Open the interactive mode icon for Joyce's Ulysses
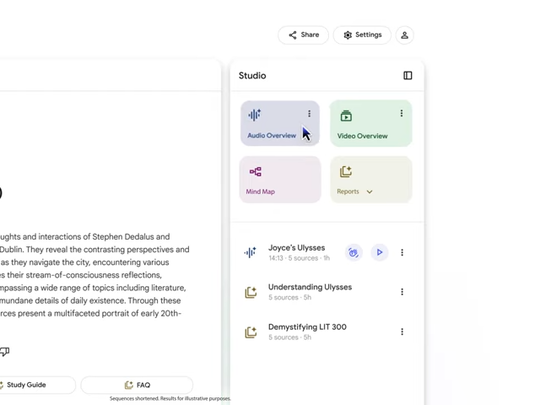This screenshot has width=540, height=405. 353,252
